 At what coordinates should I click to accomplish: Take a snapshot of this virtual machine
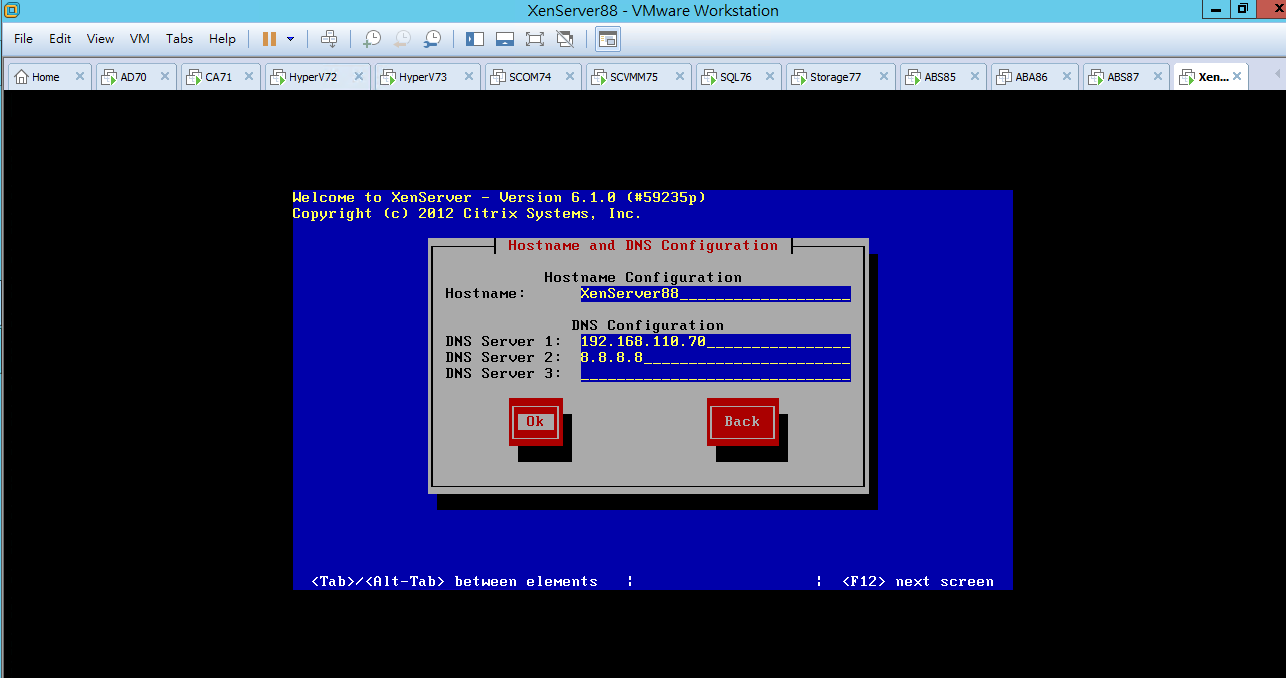point(371,39)
